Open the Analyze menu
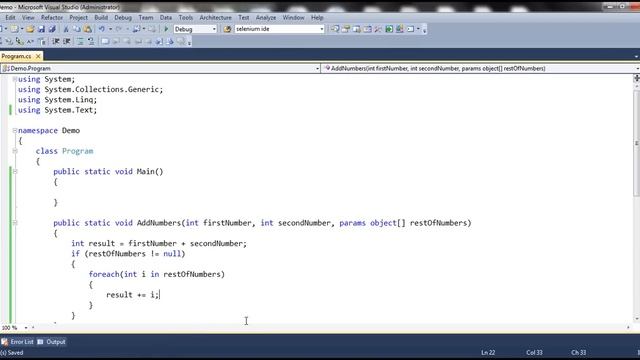 [x=266, y=18]
